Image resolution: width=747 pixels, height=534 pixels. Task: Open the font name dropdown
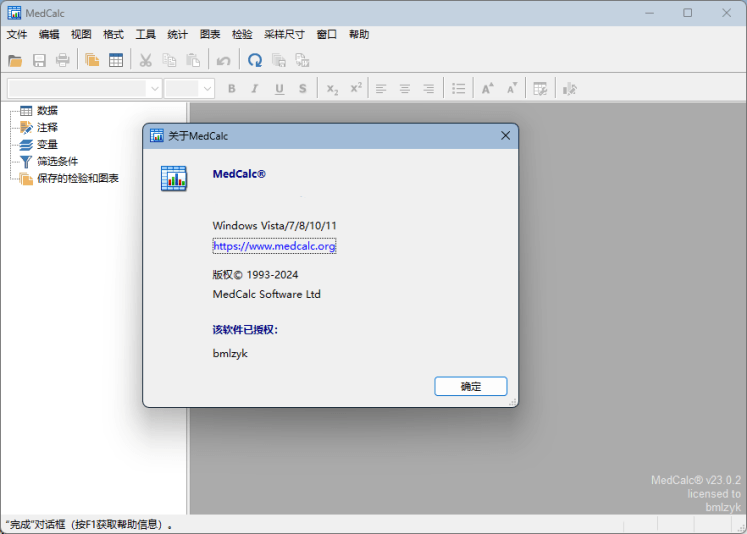tap(154, 89)
